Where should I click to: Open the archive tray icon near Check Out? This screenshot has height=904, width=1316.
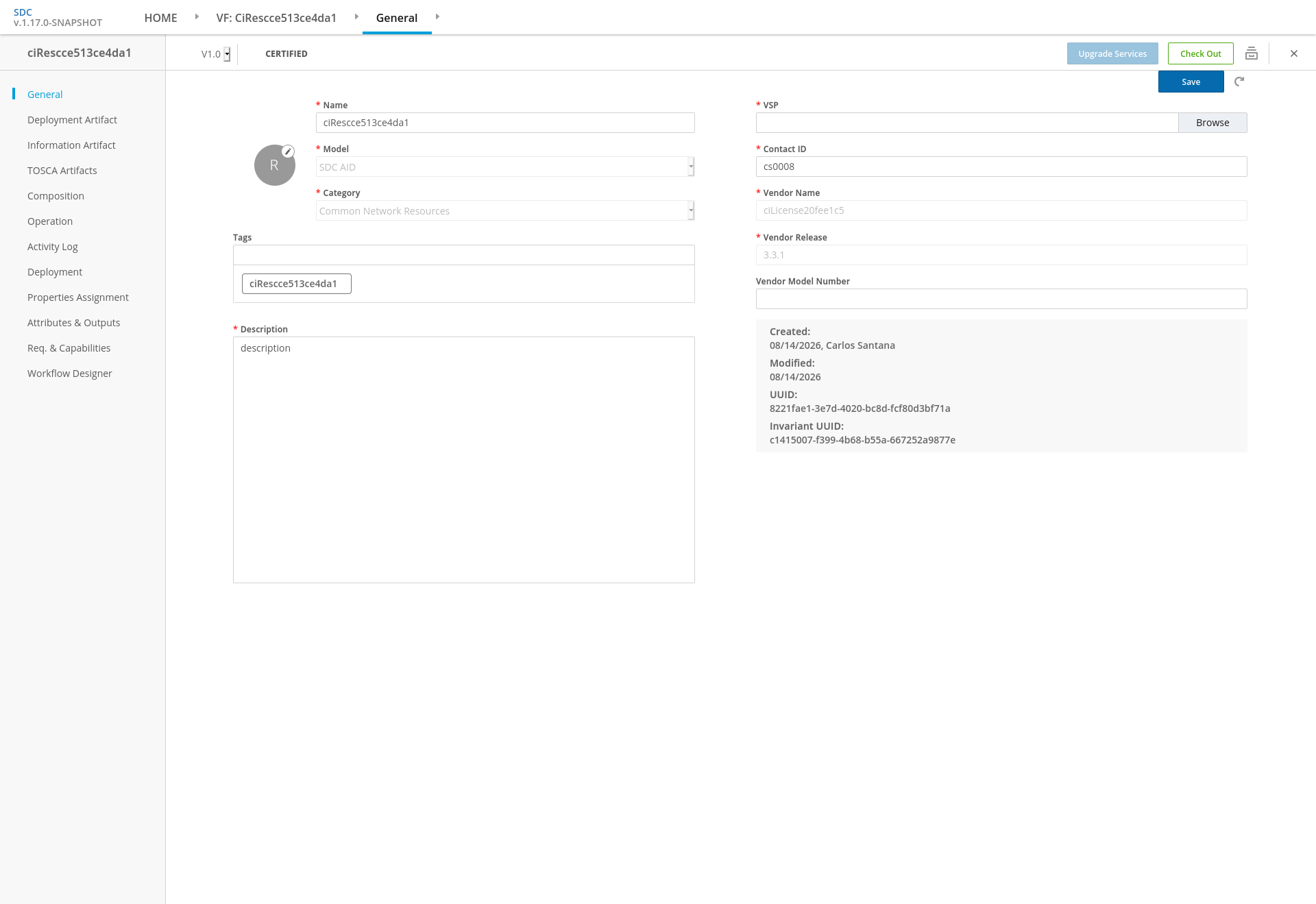point(1252,53)
